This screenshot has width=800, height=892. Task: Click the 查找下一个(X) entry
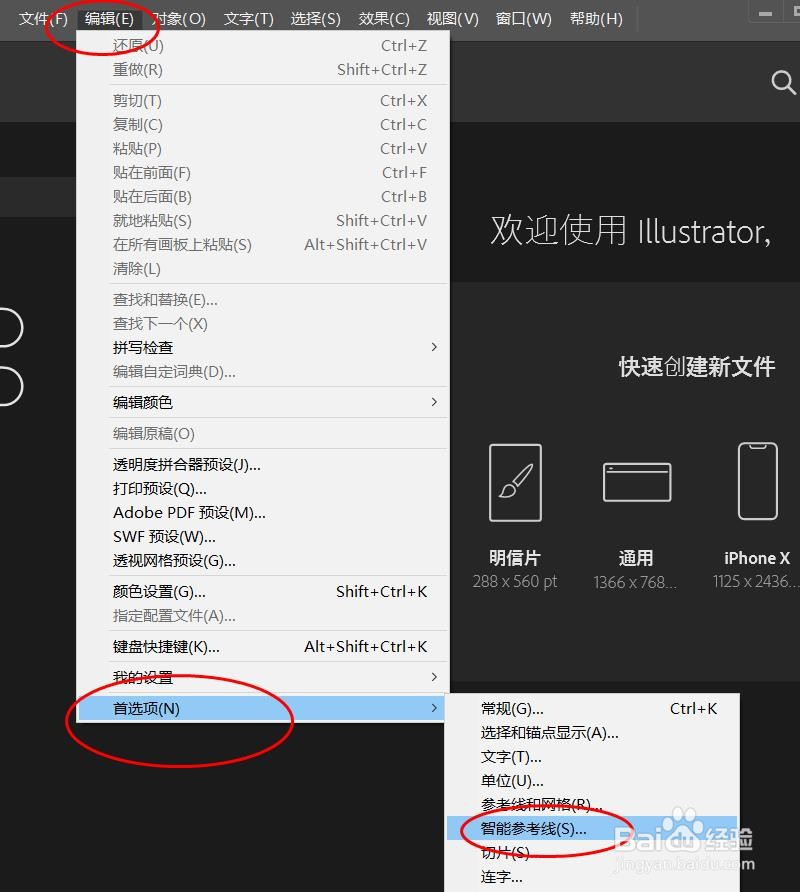(x=263, y=323)
